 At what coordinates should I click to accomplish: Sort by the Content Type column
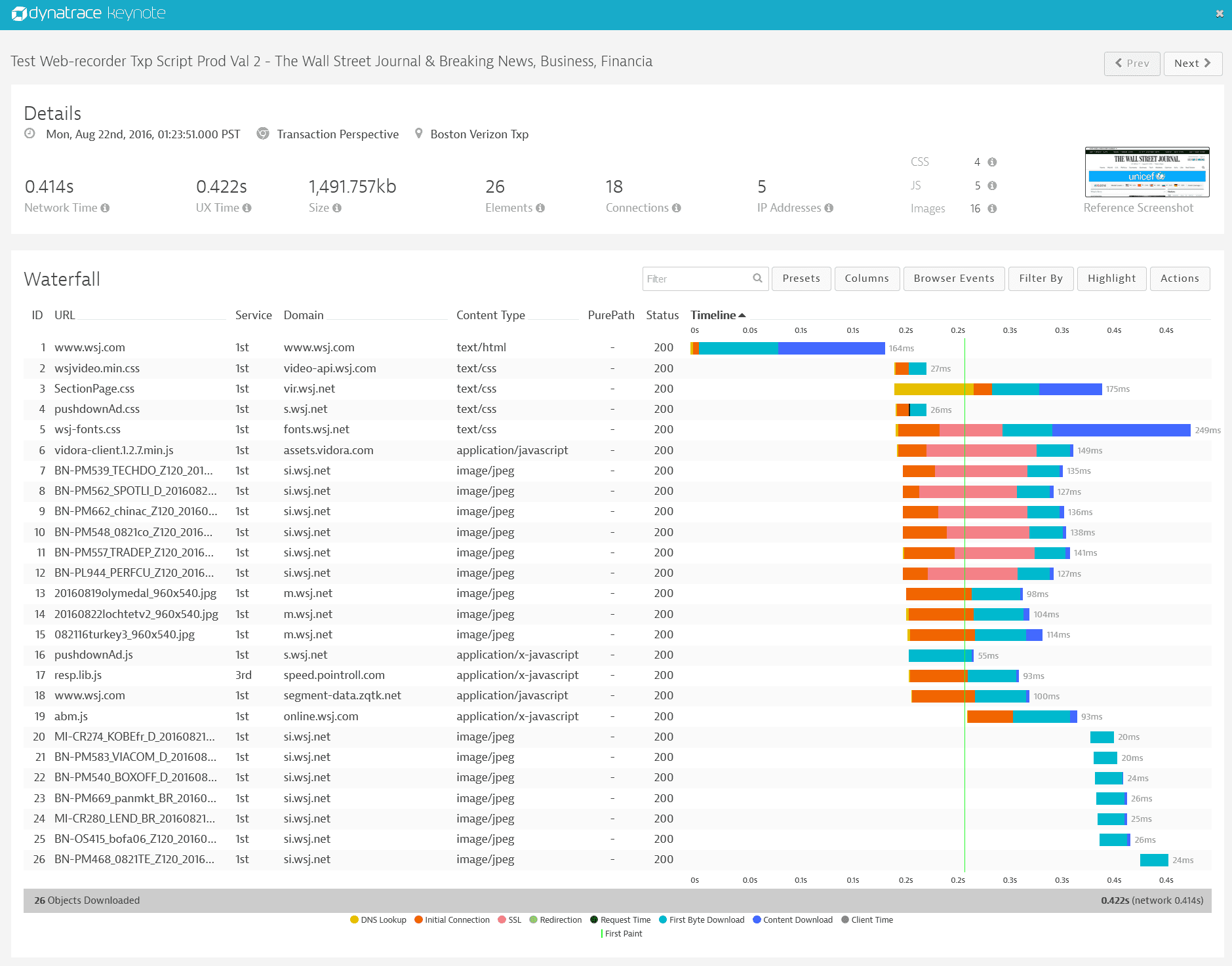point(490,315)
